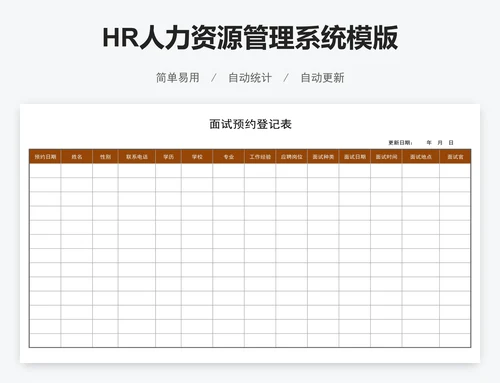The image size is (500, 383).
Task: Click the '面试预约登记表' sheet title
Action: click(x=250, y=124)
